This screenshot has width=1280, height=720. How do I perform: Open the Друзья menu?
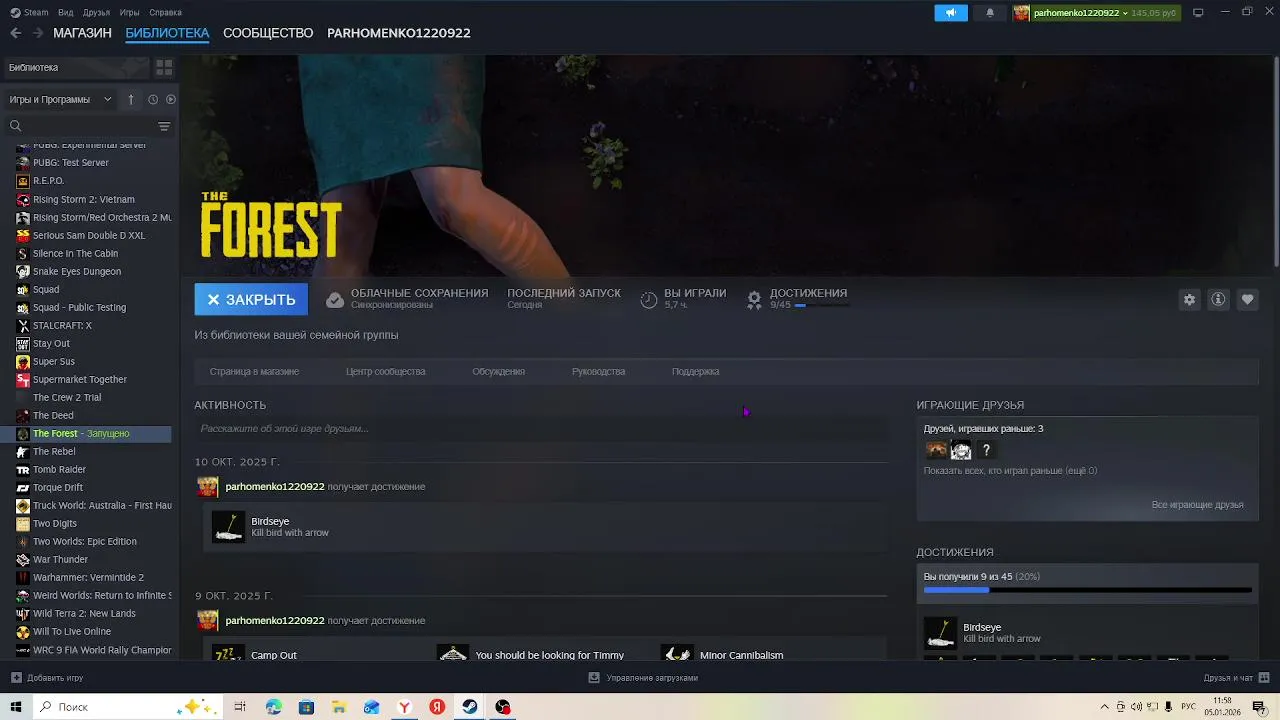click(97, 12)
